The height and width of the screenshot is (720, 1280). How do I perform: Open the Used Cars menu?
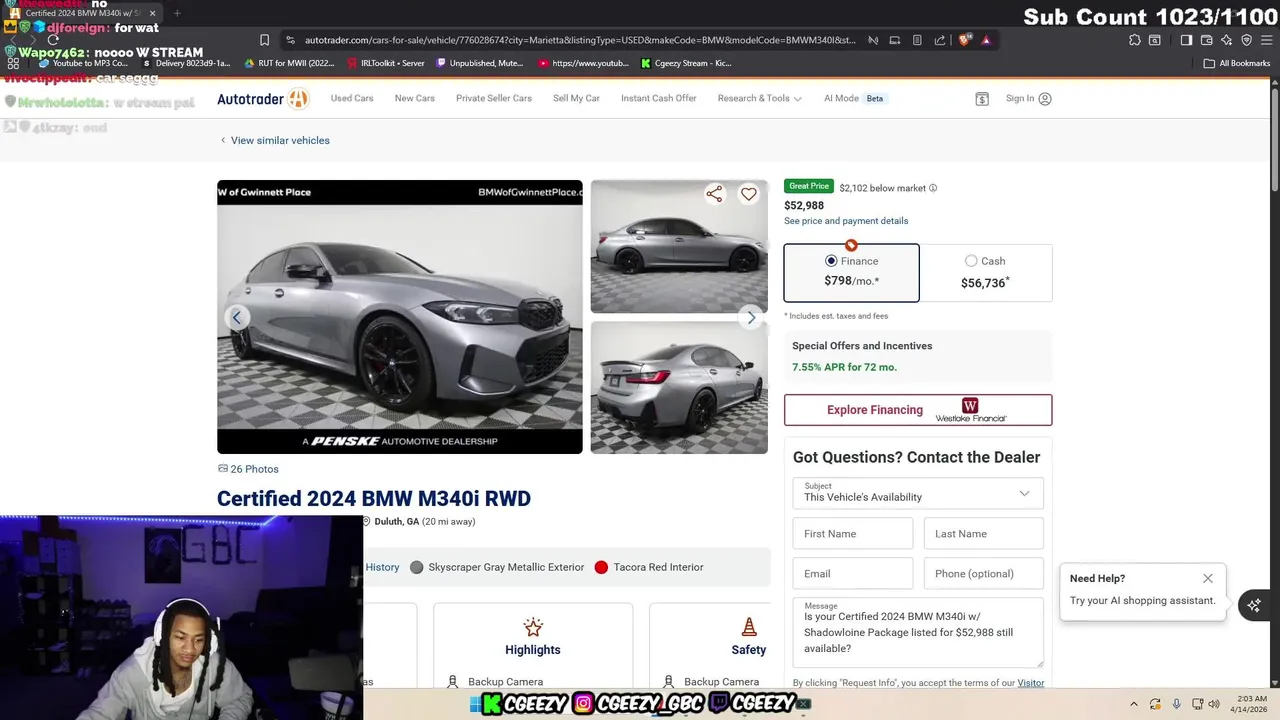point(352,98)
